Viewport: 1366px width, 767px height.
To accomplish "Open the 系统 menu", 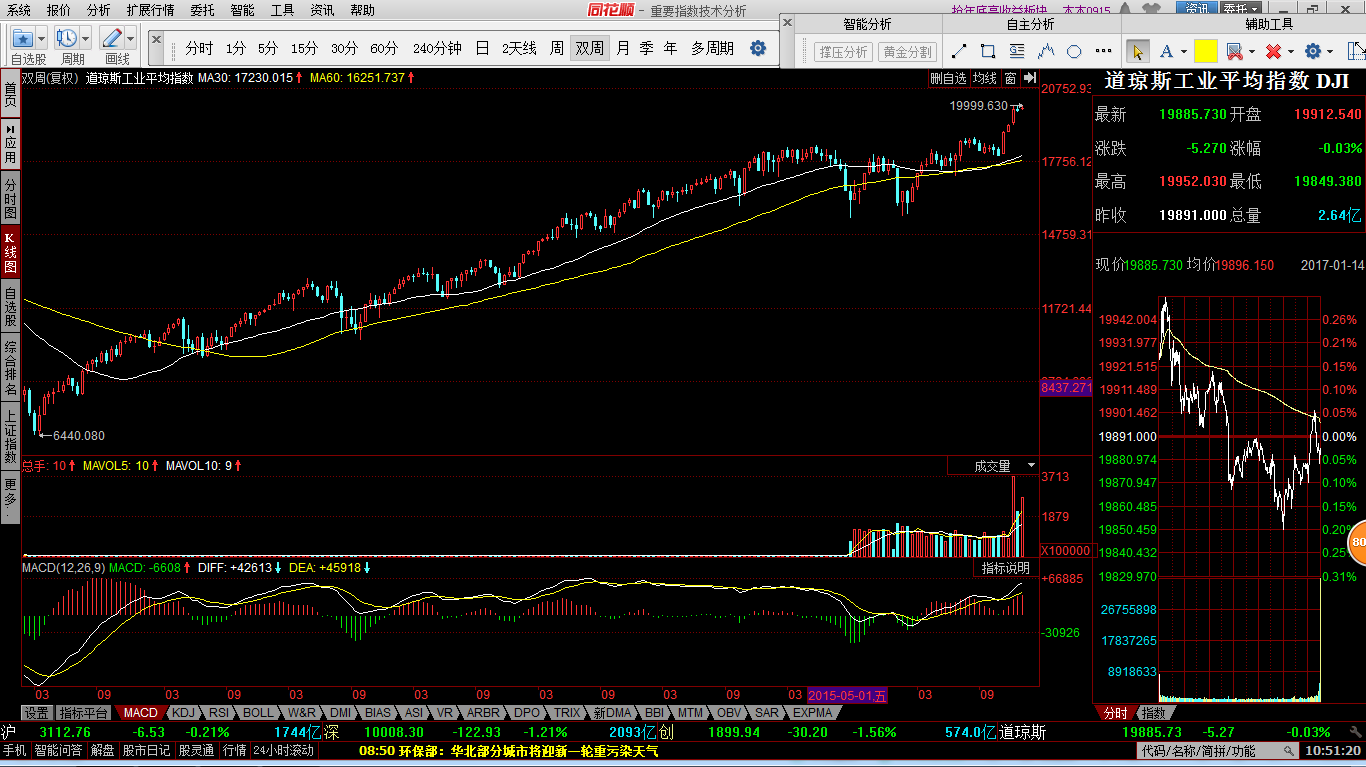I will click(18, 10).
